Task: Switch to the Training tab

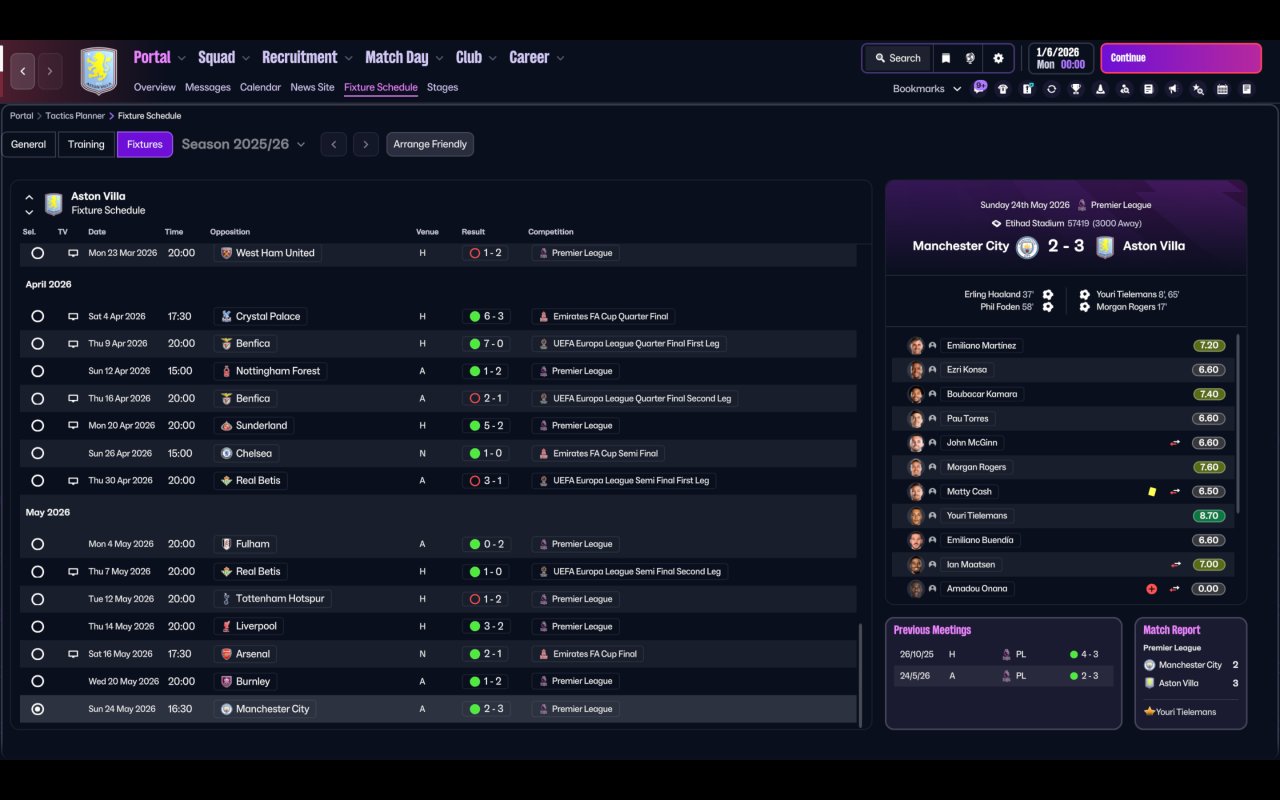Action: [86, 145]
